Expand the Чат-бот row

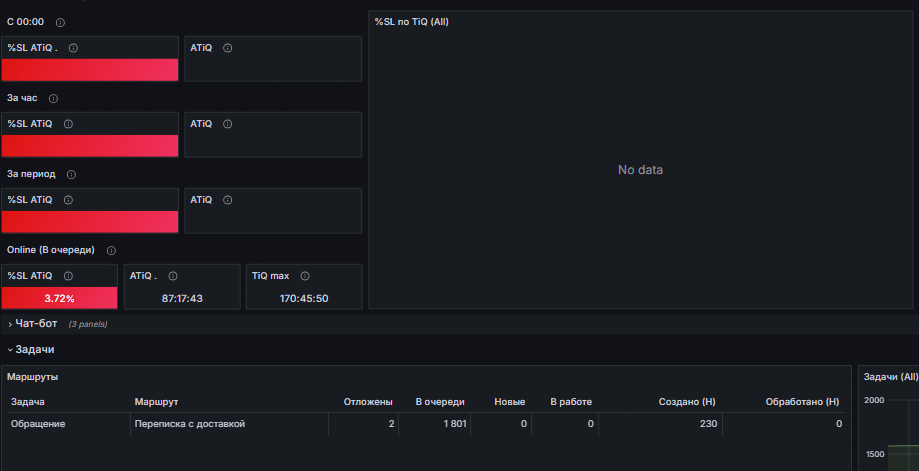tap(36, 323)
